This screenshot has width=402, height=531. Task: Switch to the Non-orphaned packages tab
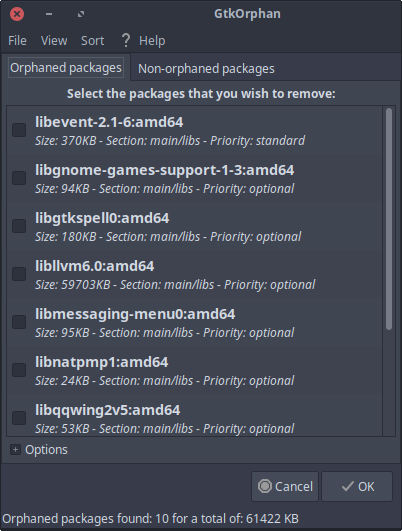(206, 69)
